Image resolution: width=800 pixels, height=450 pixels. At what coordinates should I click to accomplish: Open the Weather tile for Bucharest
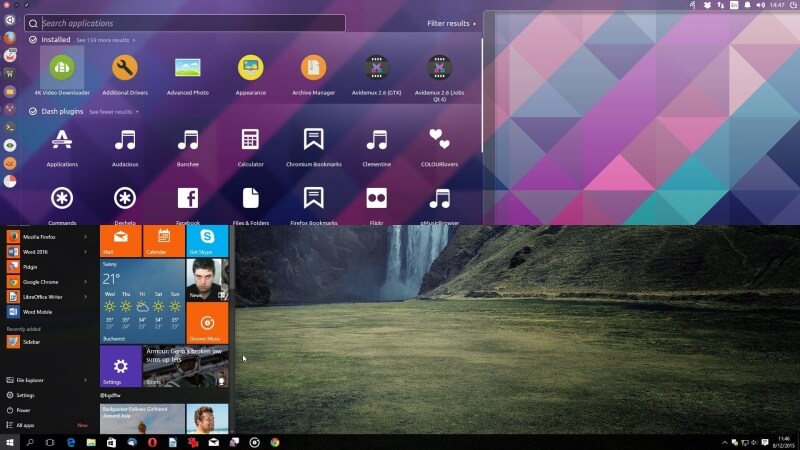tap(142, 301)
